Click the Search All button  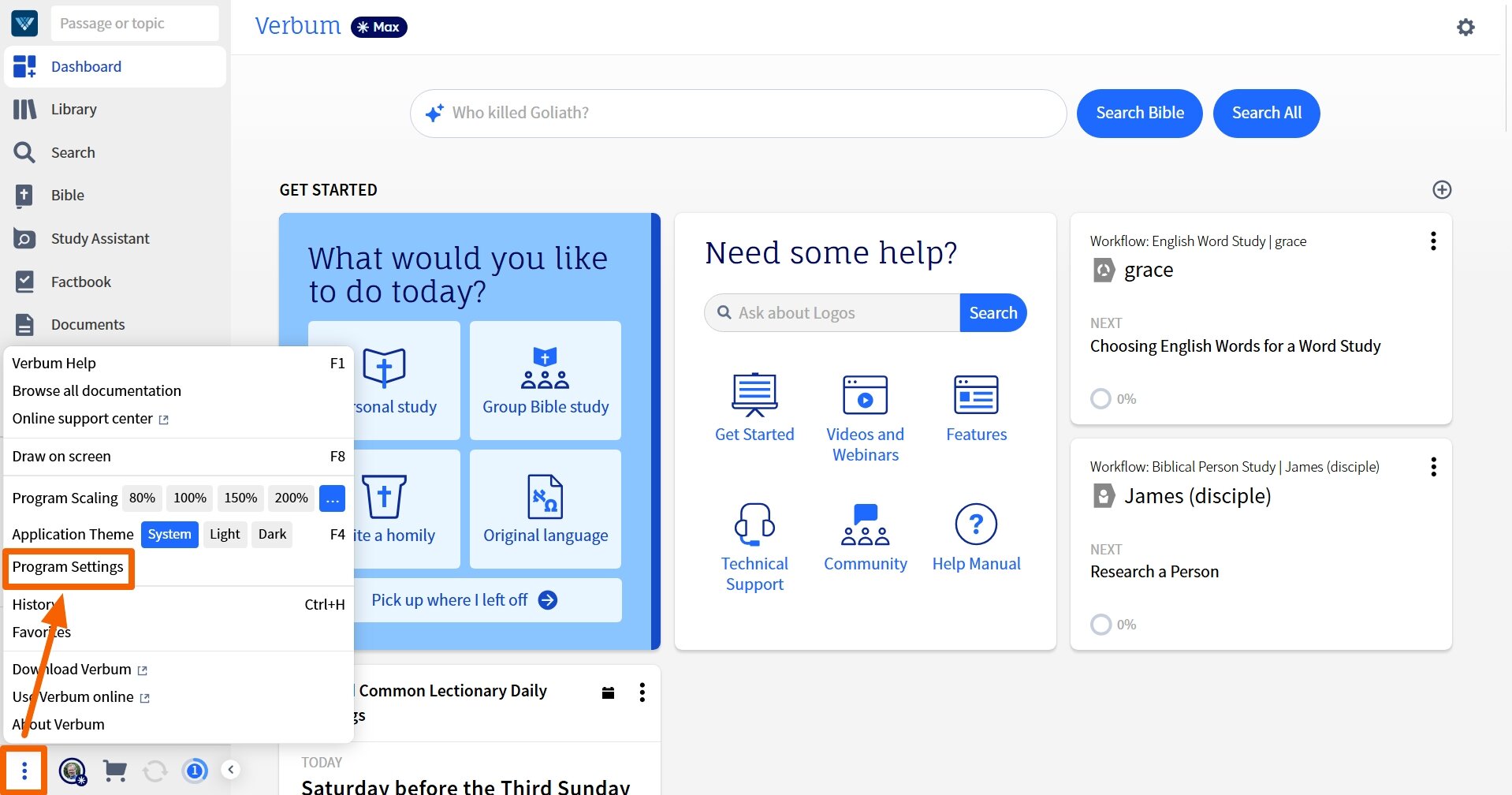[x=1266, y=113]
